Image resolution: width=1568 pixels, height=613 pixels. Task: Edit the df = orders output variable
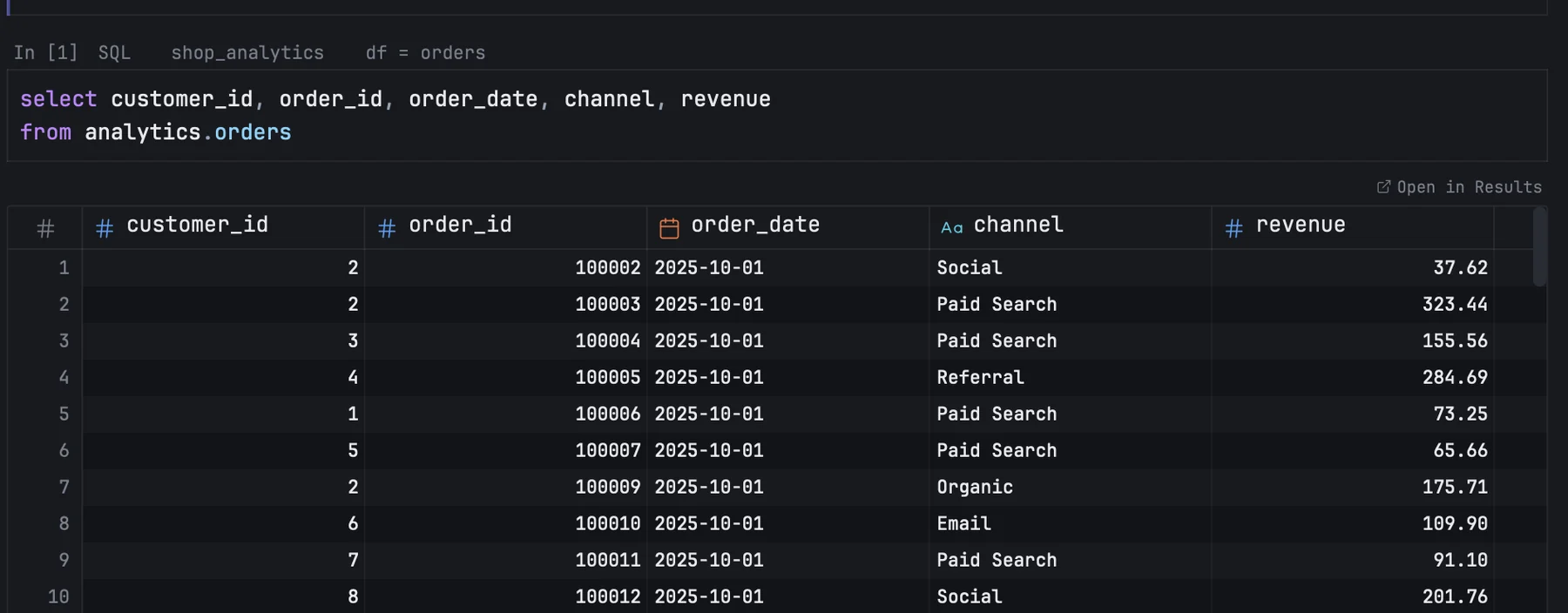coord(425,53)
